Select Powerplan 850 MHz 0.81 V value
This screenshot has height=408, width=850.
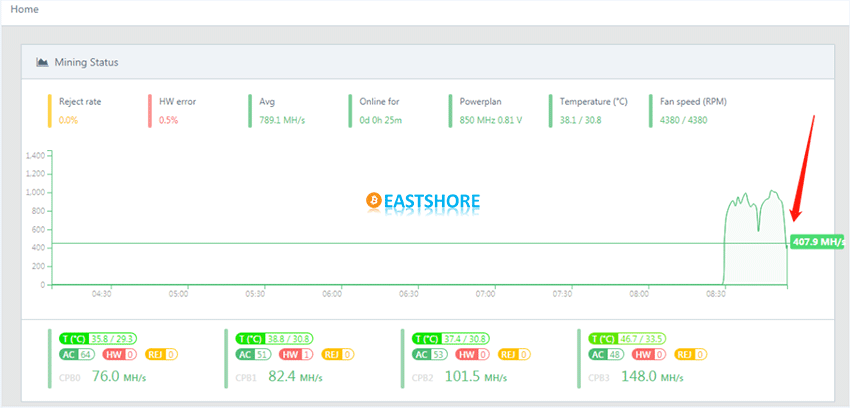tap(491, 120)
